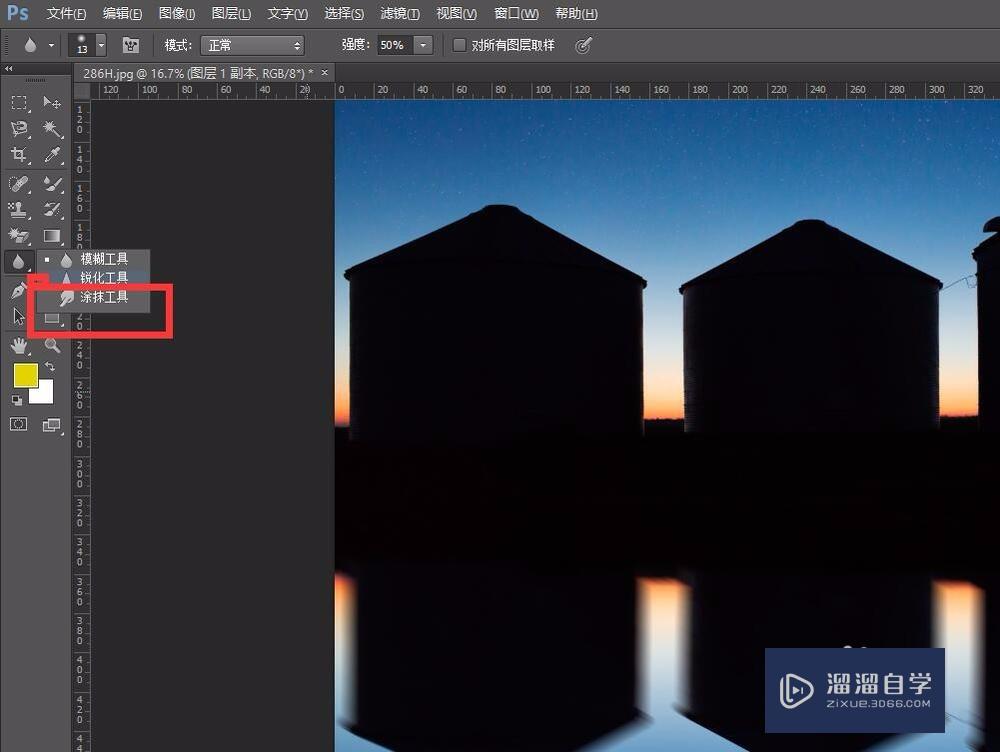Screen dimensions: 1000x752
Task: Reset to default black and white colors
Action: pyautogui.click(x=17, y=401)
